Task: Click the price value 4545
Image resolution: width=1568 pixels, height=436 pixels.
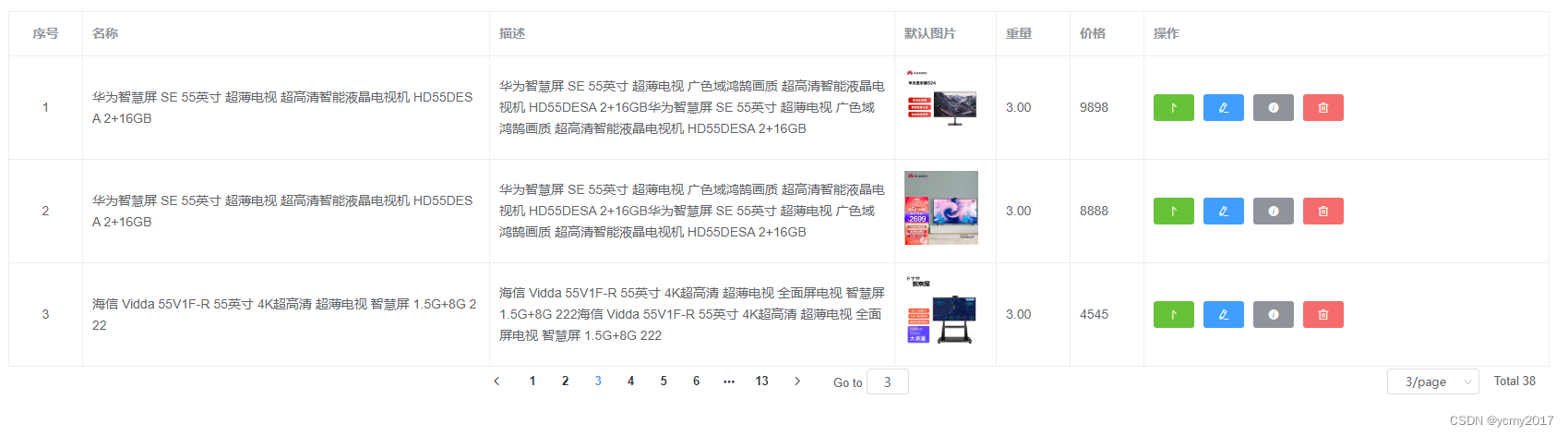Action: 1094,315
